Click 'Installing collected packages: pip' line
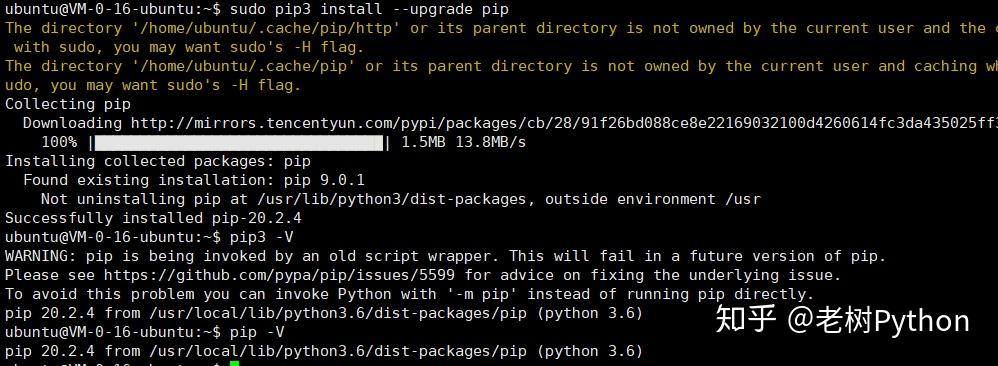 point(158,161)
